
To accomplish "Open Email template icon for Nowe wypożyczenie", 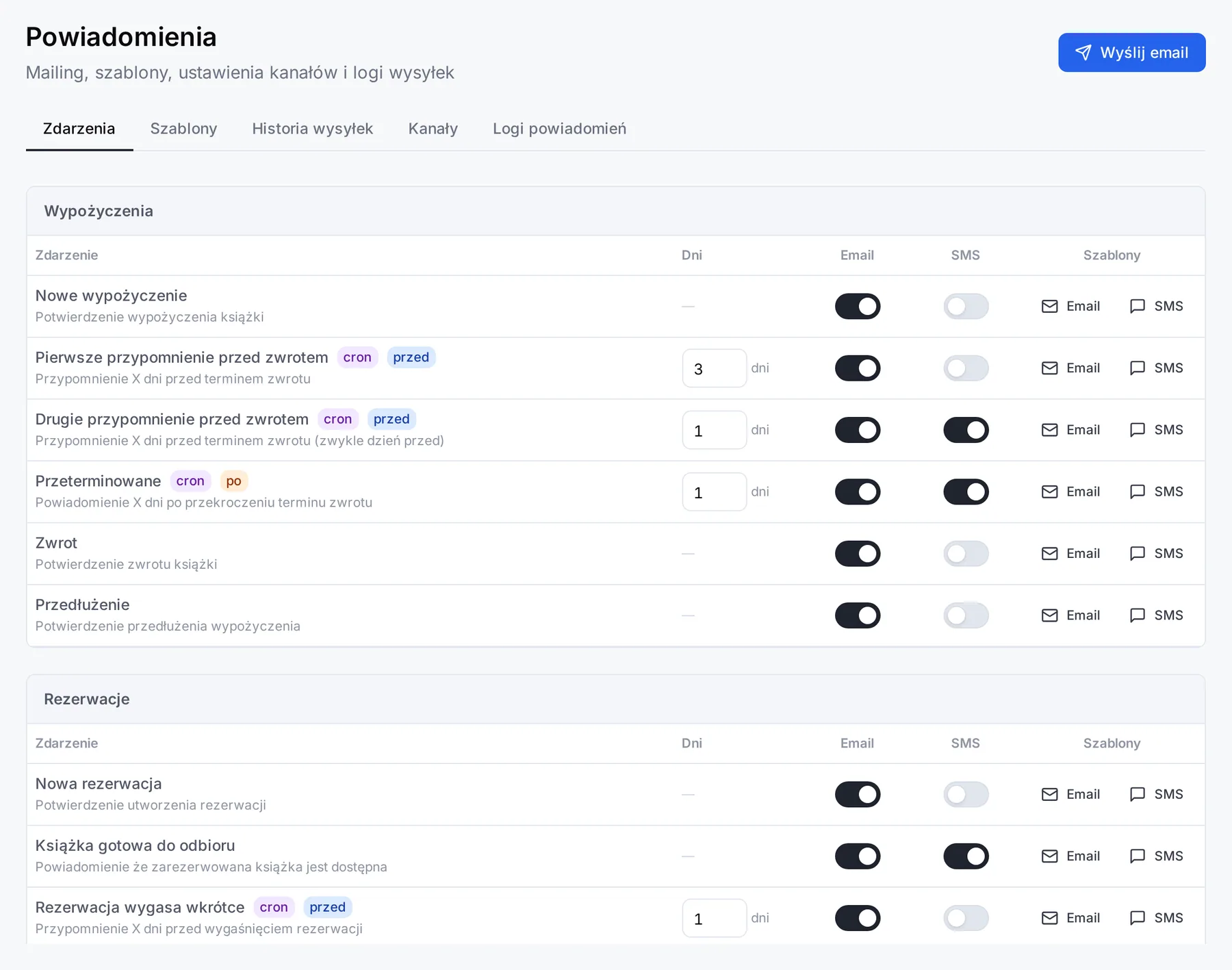I will [1049, 306].
